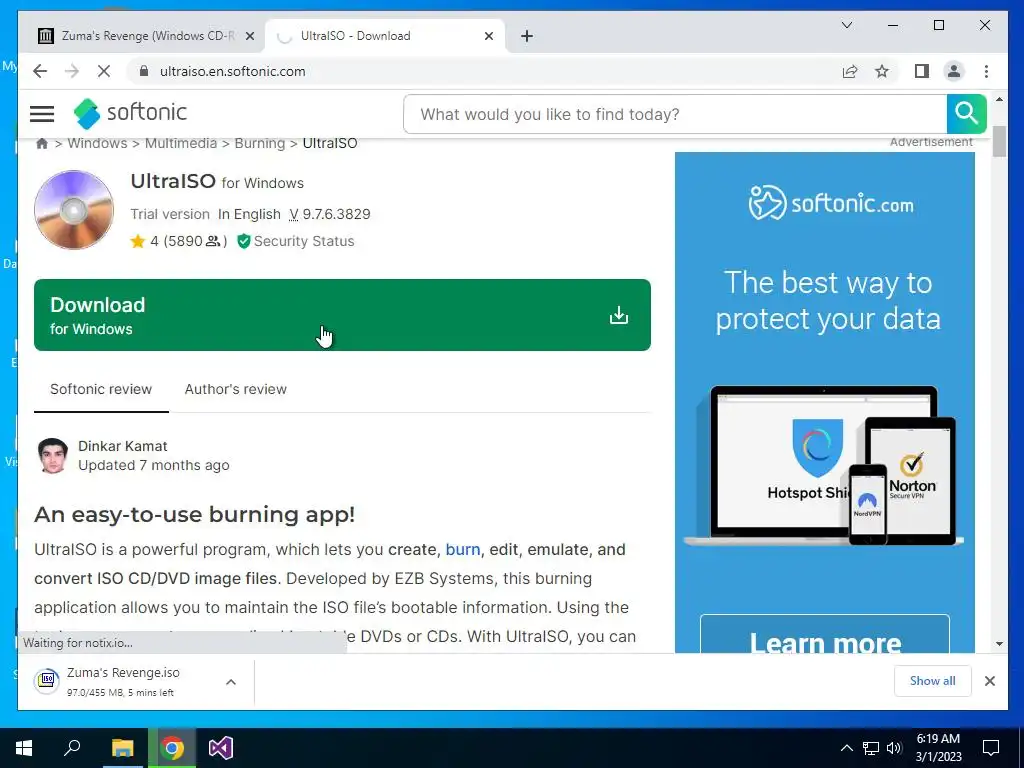Show hidden system tray icons
The image size is (1024, 768).
pos(846,748)
